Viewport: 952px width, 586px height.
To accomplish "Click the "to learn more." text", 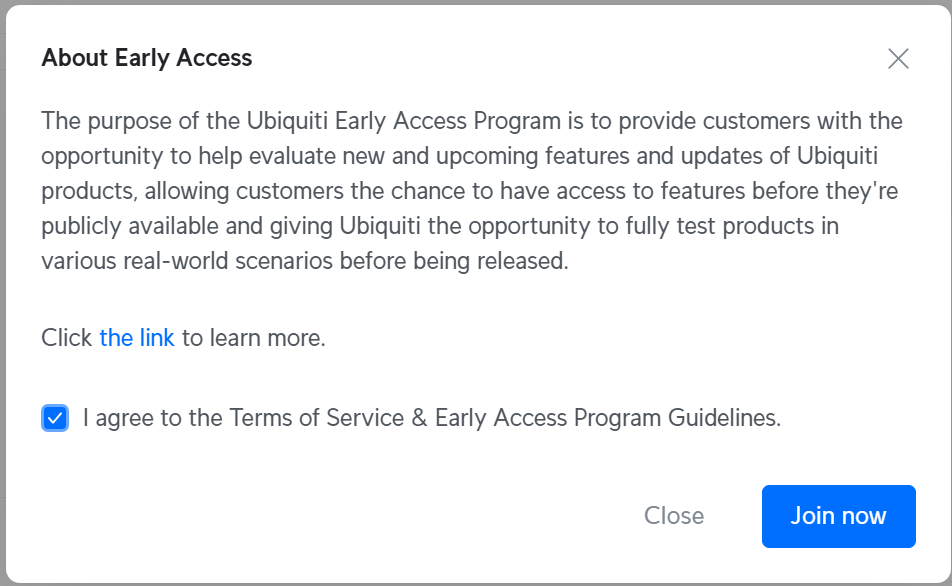I will point(254,338).
